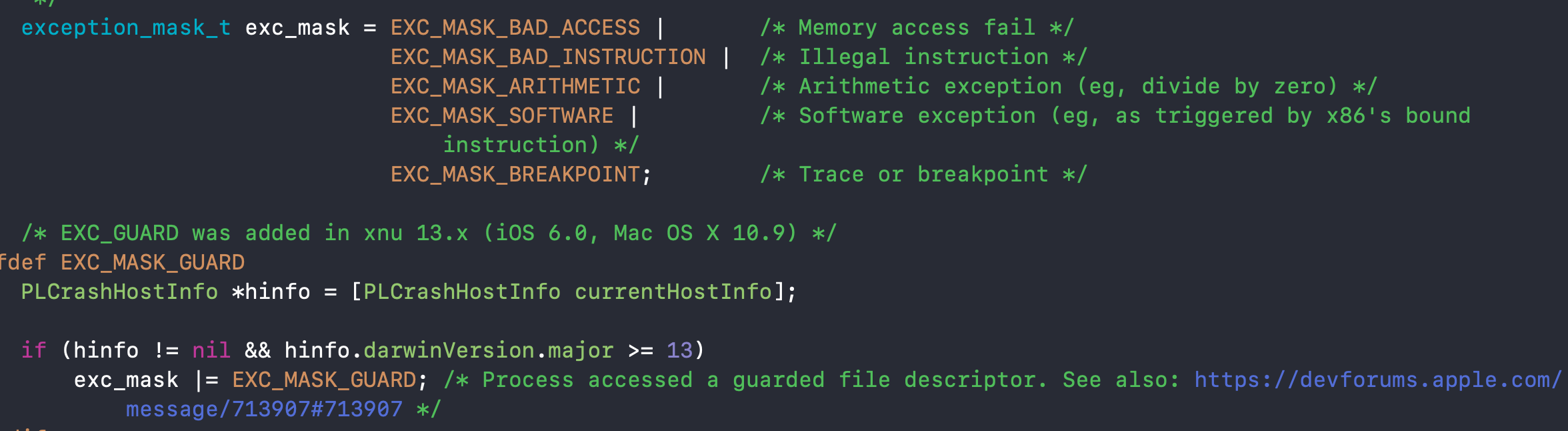Image resolution: width=1568 pixels, height=431 pixels.
Task: Click the EXC_MASK_BAD_INSTRUCTION constant
Action: [x=548, y=57]
